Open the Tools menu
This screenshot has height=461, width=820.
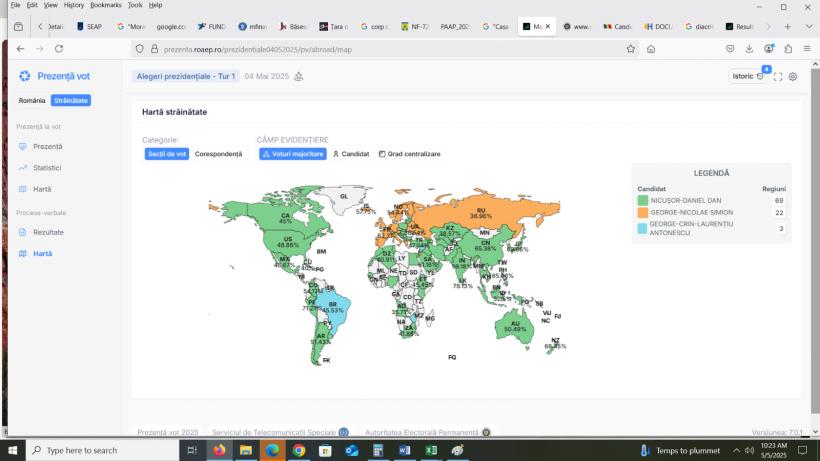pos(135,5)
